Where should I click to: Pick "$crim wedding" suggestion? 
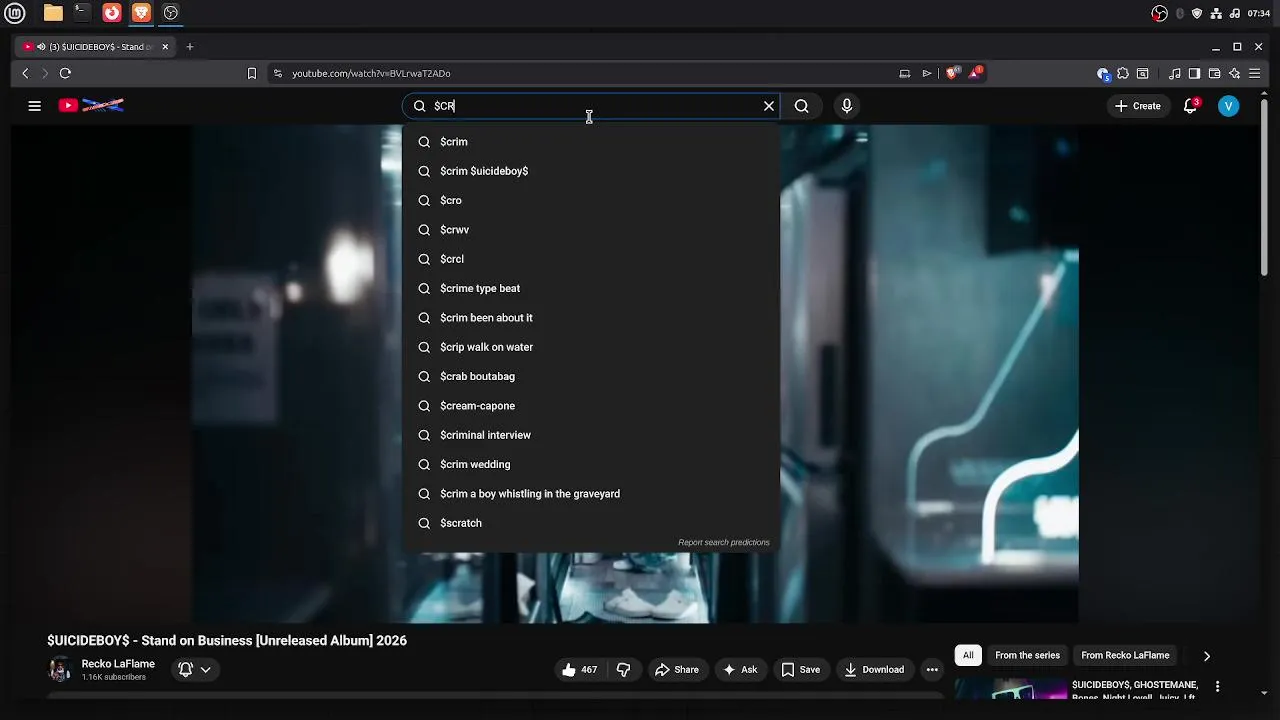pos(590,464)
